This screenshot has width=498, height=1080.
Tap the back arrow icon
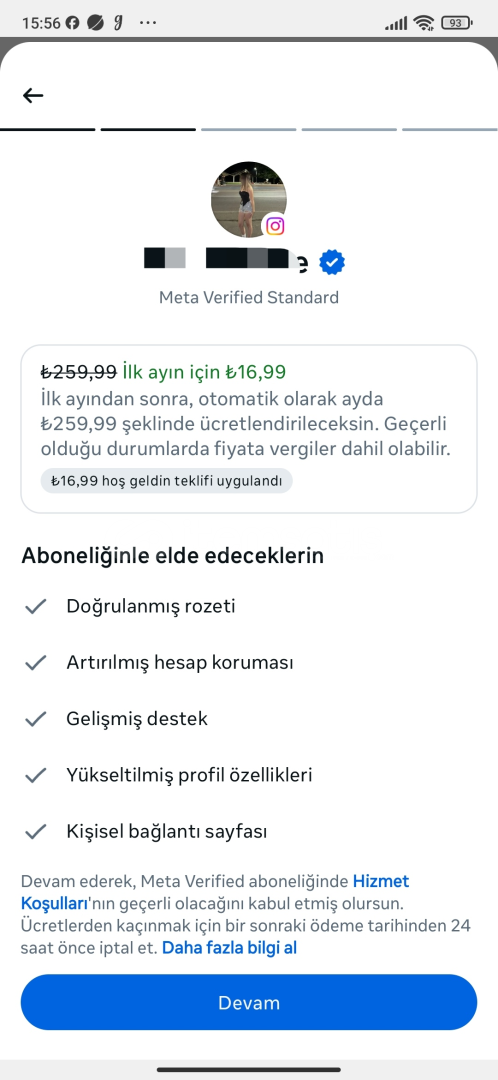(x=33, y=95)
